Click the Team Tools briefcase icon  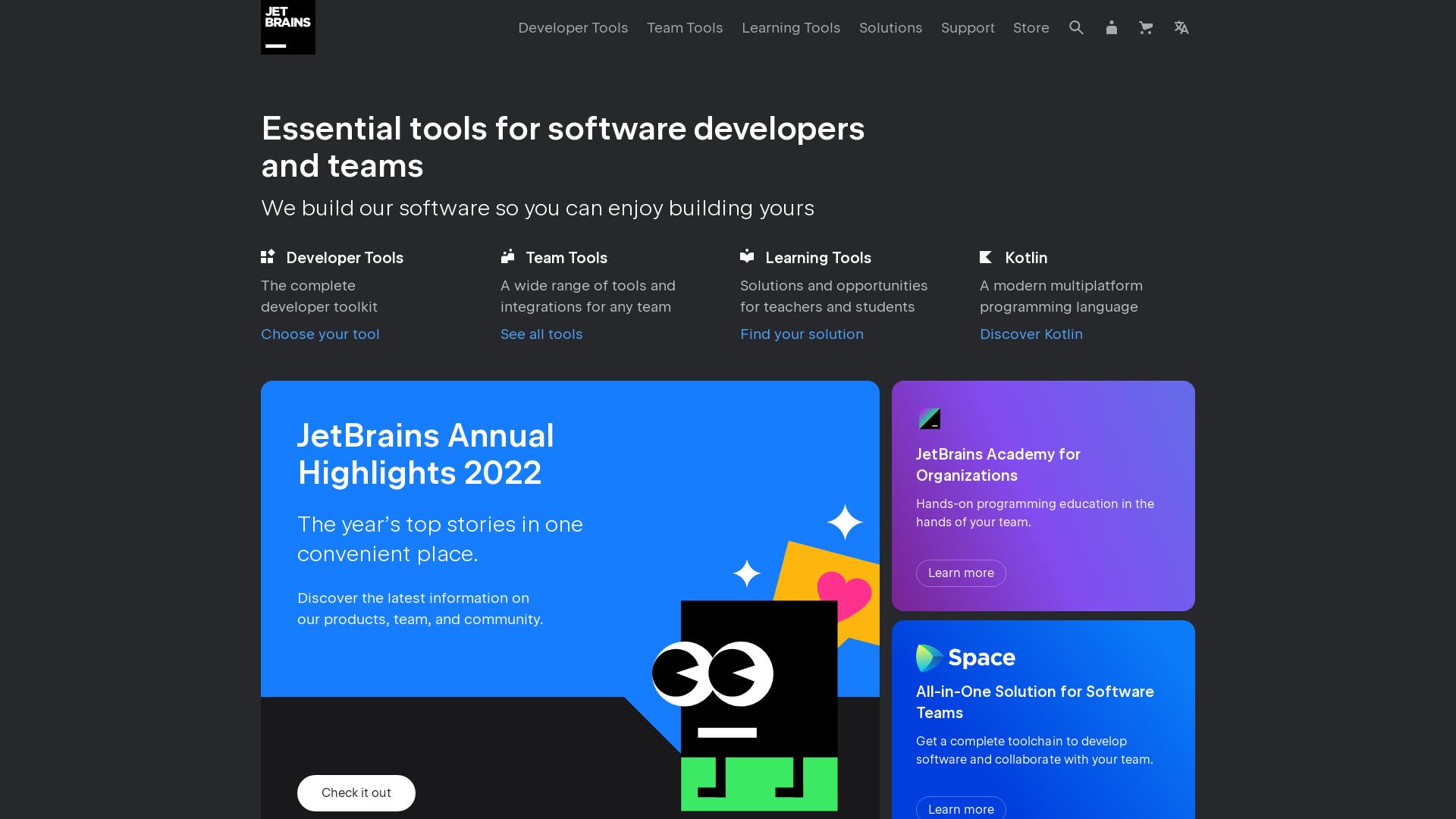pyautogui.click(x=507, y=257)
